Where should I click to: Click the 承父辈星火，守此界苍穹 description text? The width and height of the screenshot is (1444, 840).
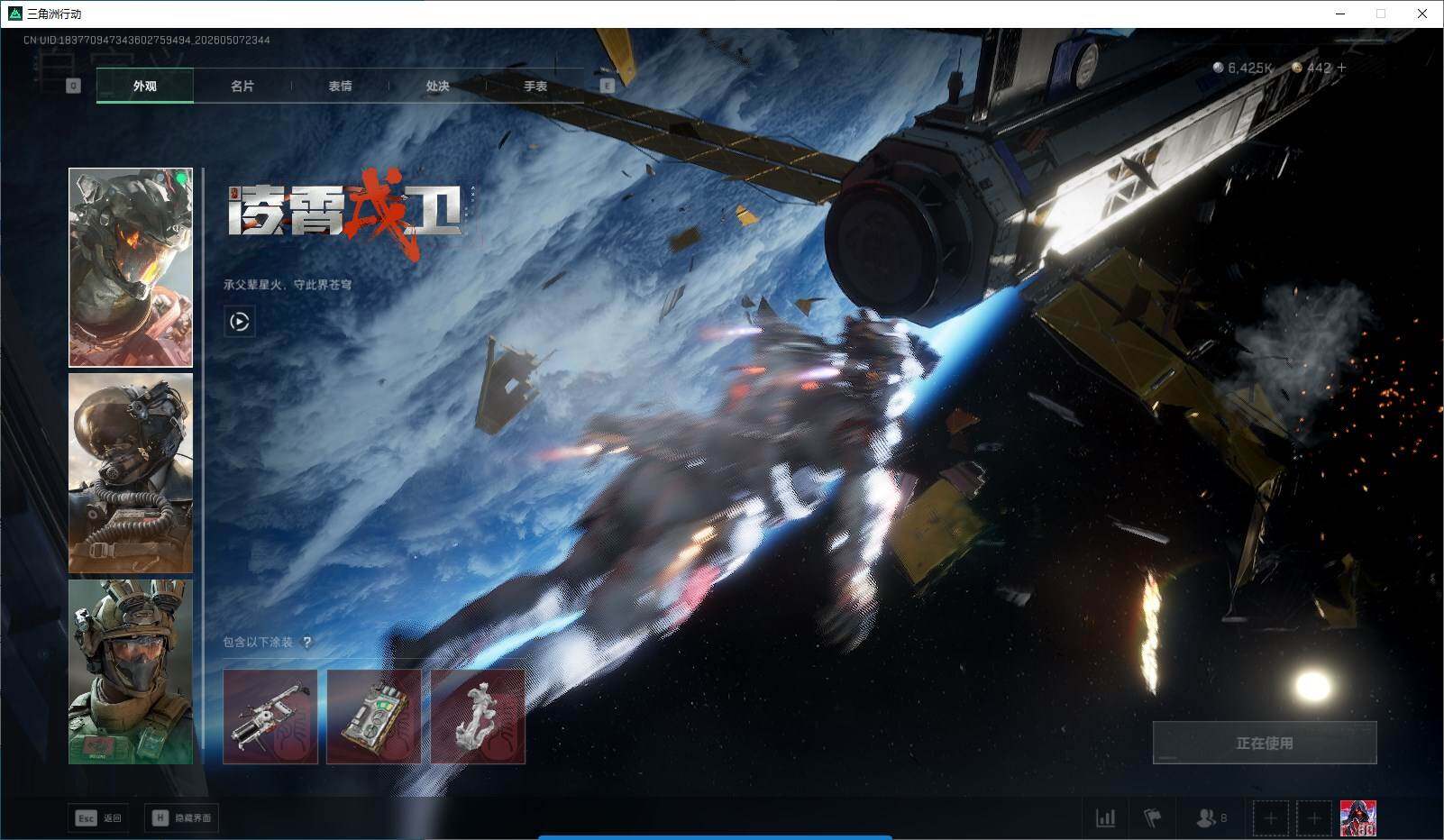point(288,285)
